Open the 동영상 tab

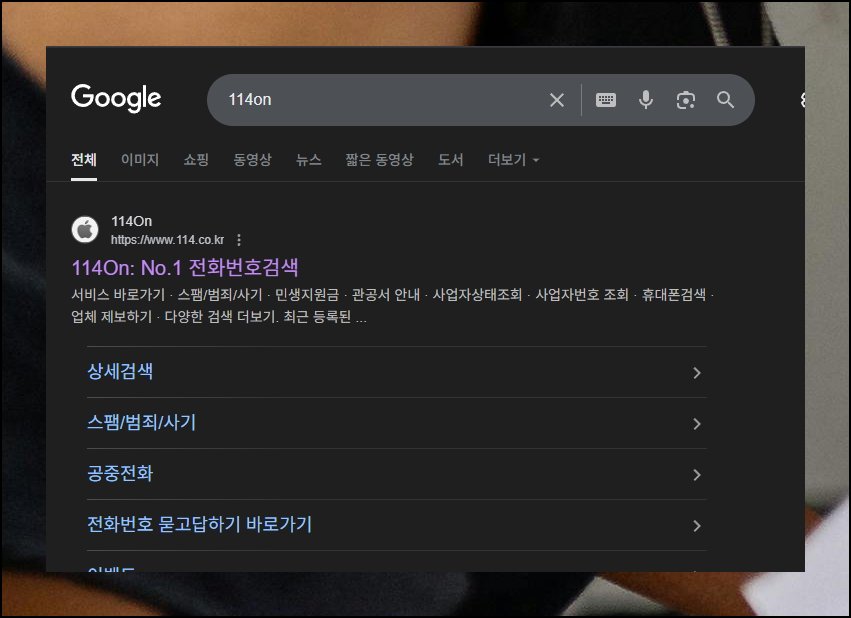point(252,160)
